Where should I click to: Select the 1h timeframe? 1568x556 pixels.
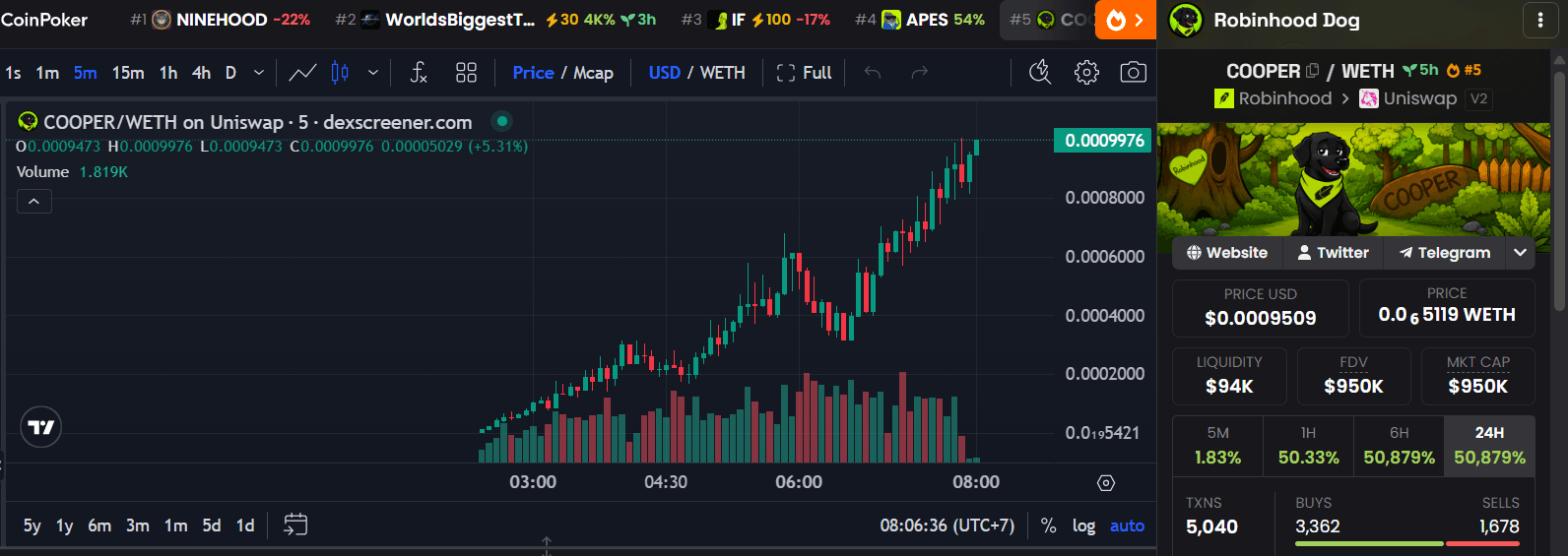(168, 73)
